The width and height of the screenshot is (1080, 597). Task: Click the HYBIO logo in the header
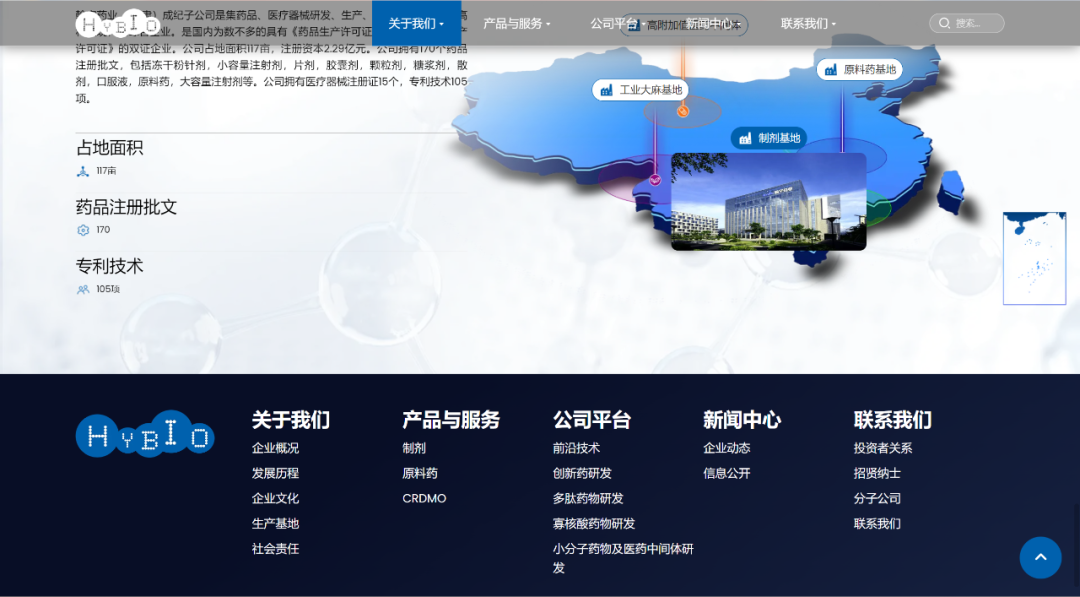click(x=117, y=23)
